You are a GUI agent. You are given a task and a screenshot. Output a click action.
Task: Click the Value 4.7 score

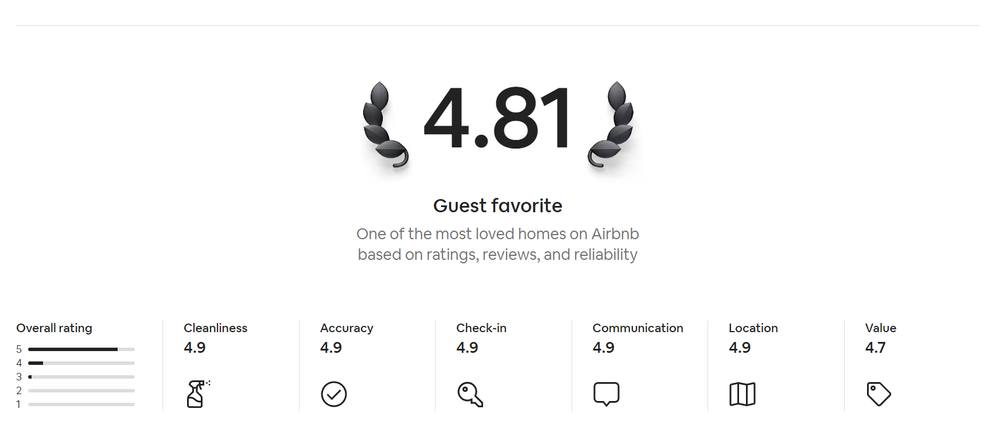tap(875, 348)
